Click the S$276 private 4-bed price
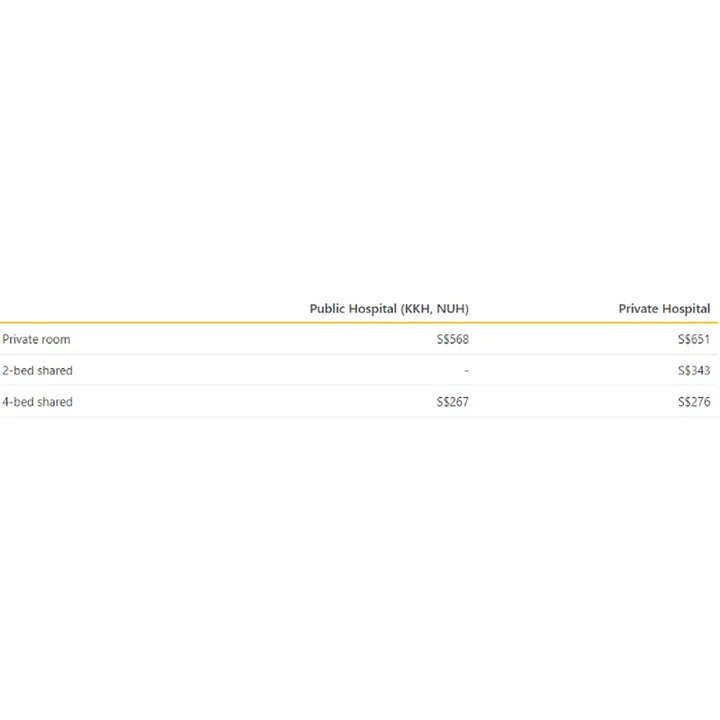Viewport: 720px width, 720px height. click(x=694, y=402)
